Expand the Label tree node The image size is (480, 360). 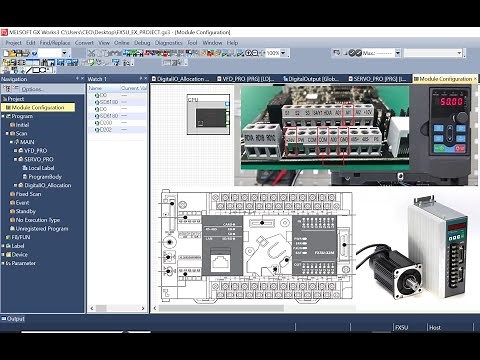click(x=3, y=246)
